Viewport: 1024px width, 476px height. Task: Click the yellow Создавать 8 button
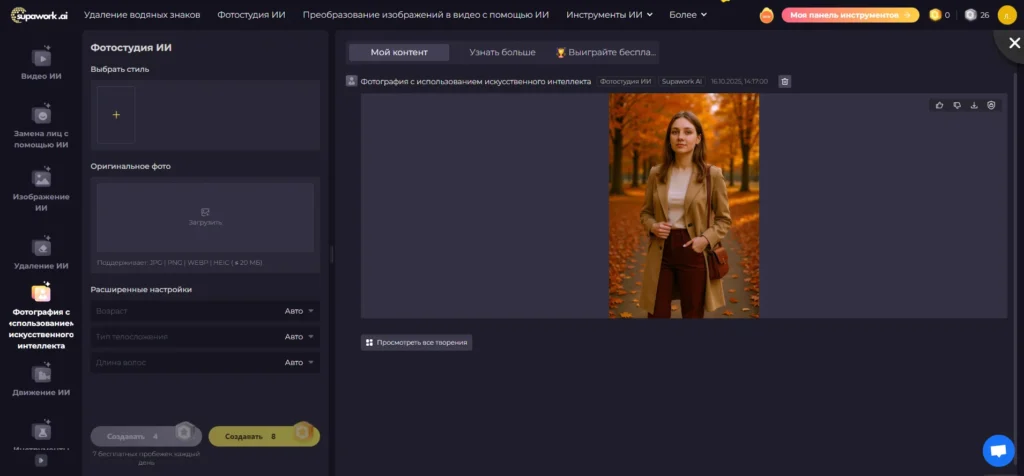coord(264,436)
